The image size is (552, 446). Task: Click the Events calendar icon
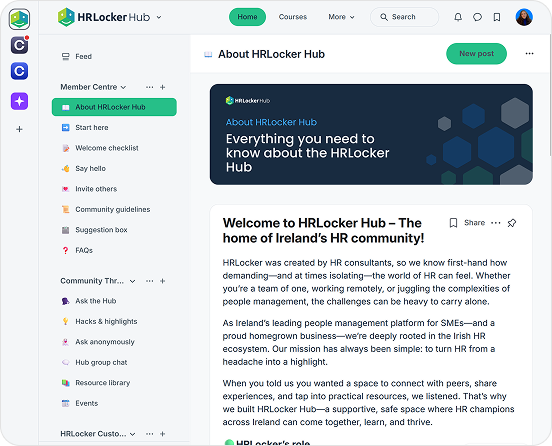[x=65, y=403]
